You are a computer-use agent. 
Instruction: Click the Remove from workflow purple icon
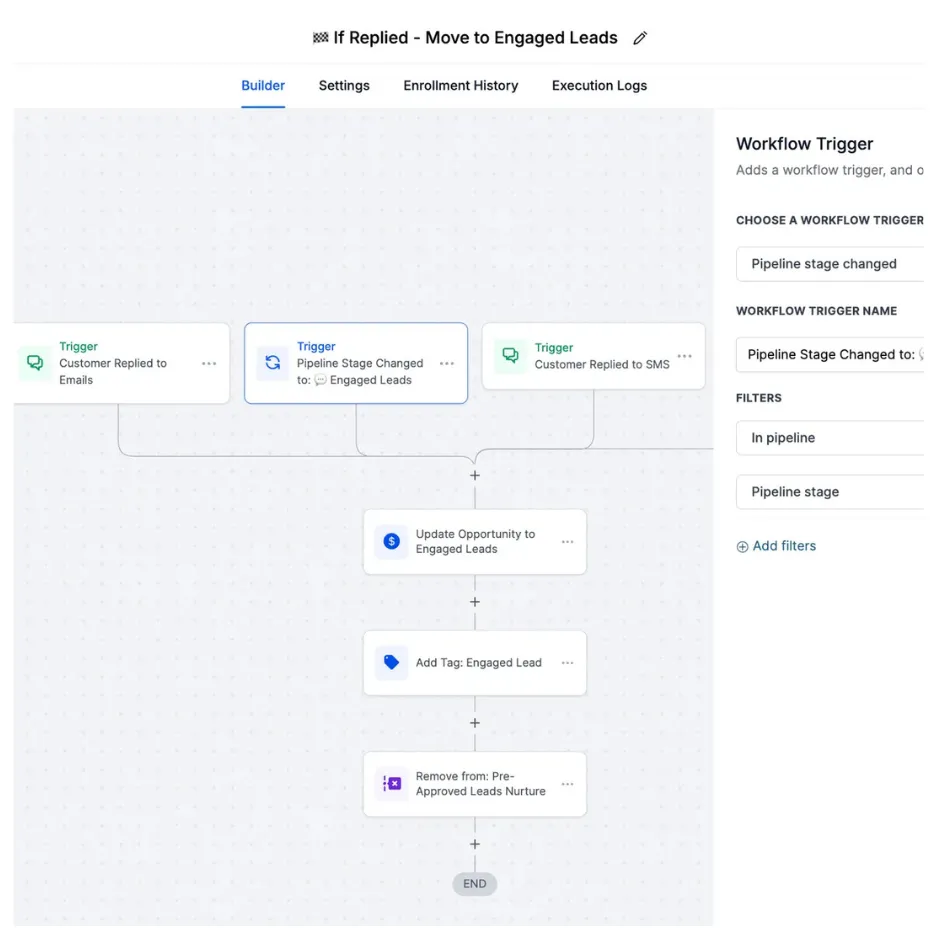pos(392,783)
